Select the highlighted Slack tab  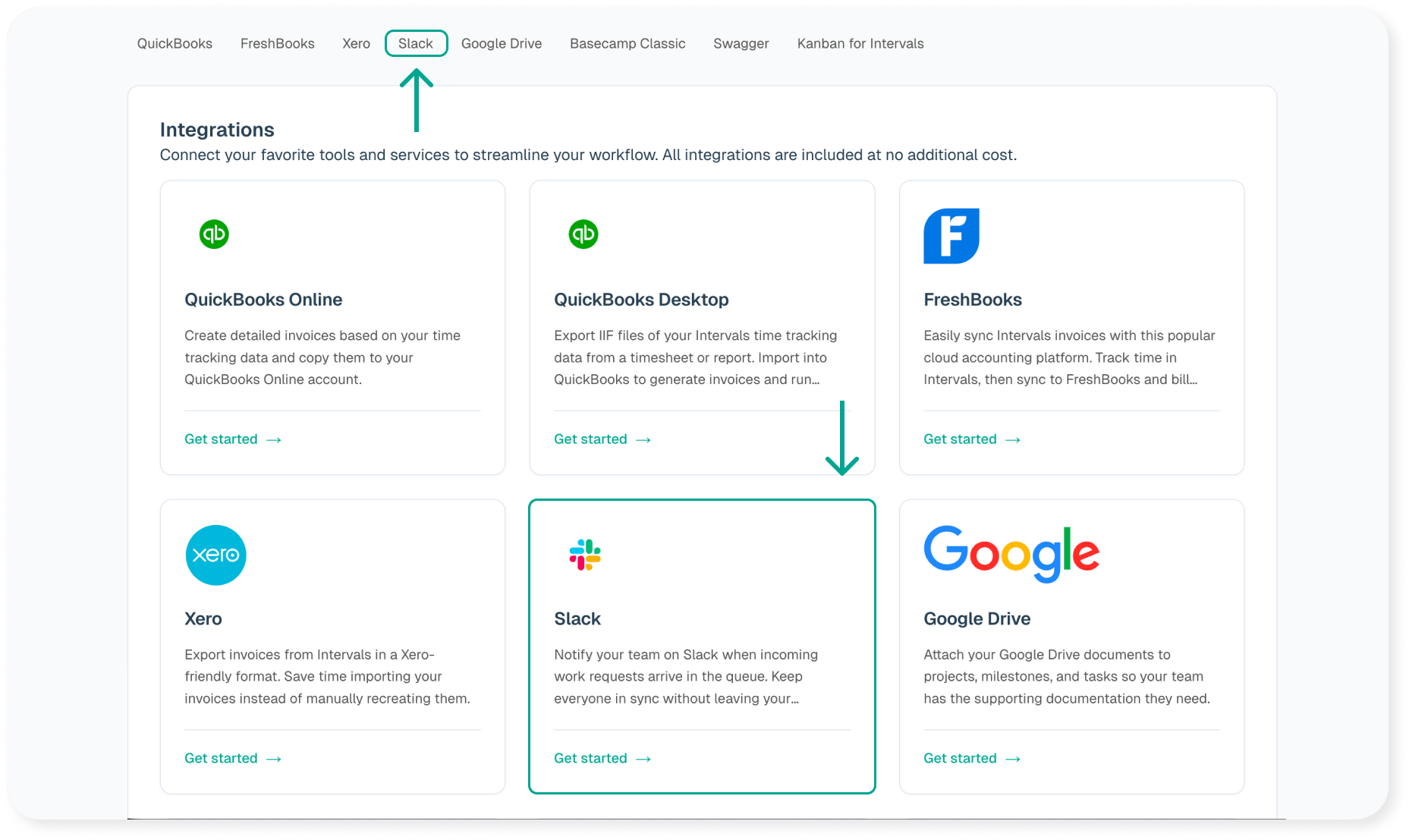416,44
